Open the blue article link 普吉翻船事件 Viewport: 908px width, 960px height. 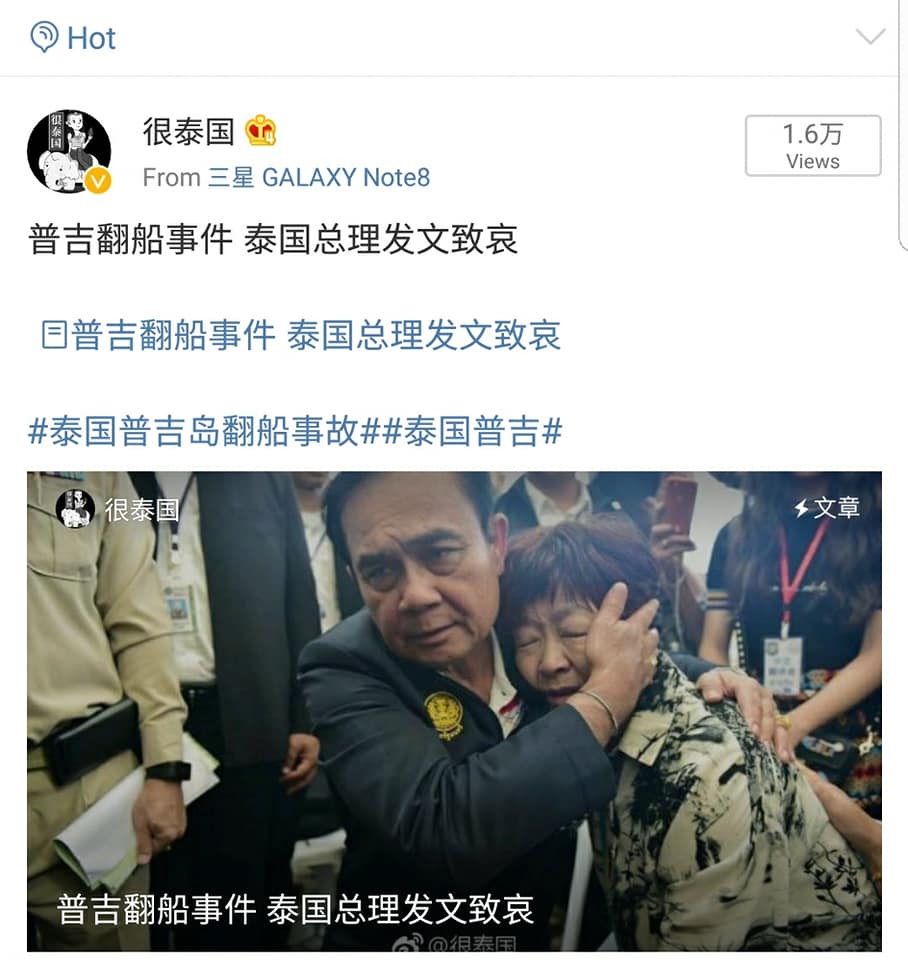coord(317,336)
